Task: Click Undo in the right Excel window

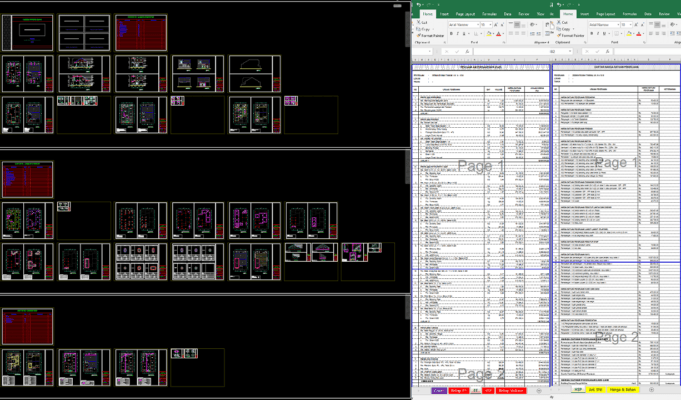Action: pyautogui.click(x=559, y=5)
